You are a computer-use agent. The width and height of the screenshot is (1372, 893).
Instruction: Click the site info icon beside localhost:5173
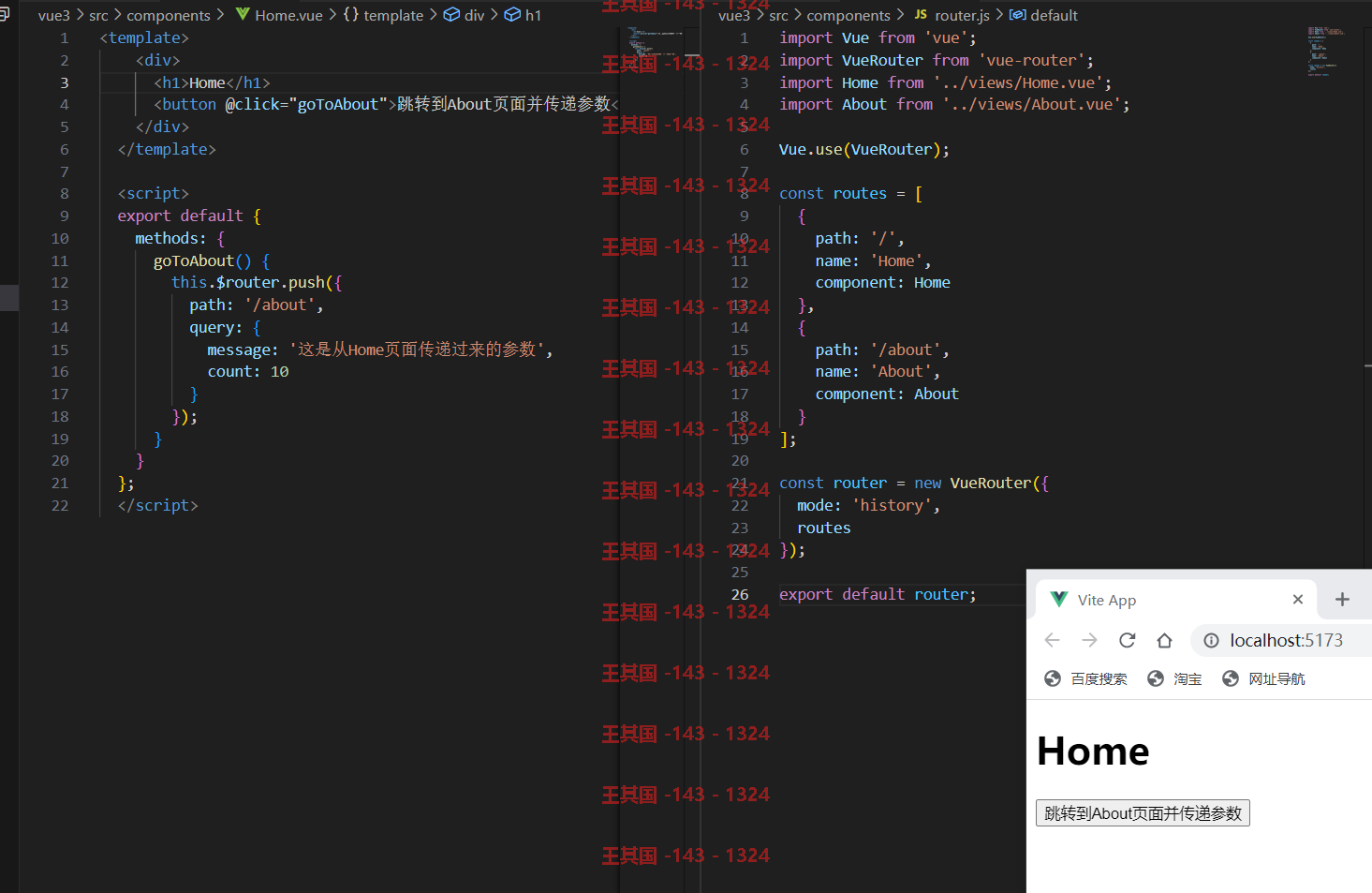click(x=1211, y=640)
